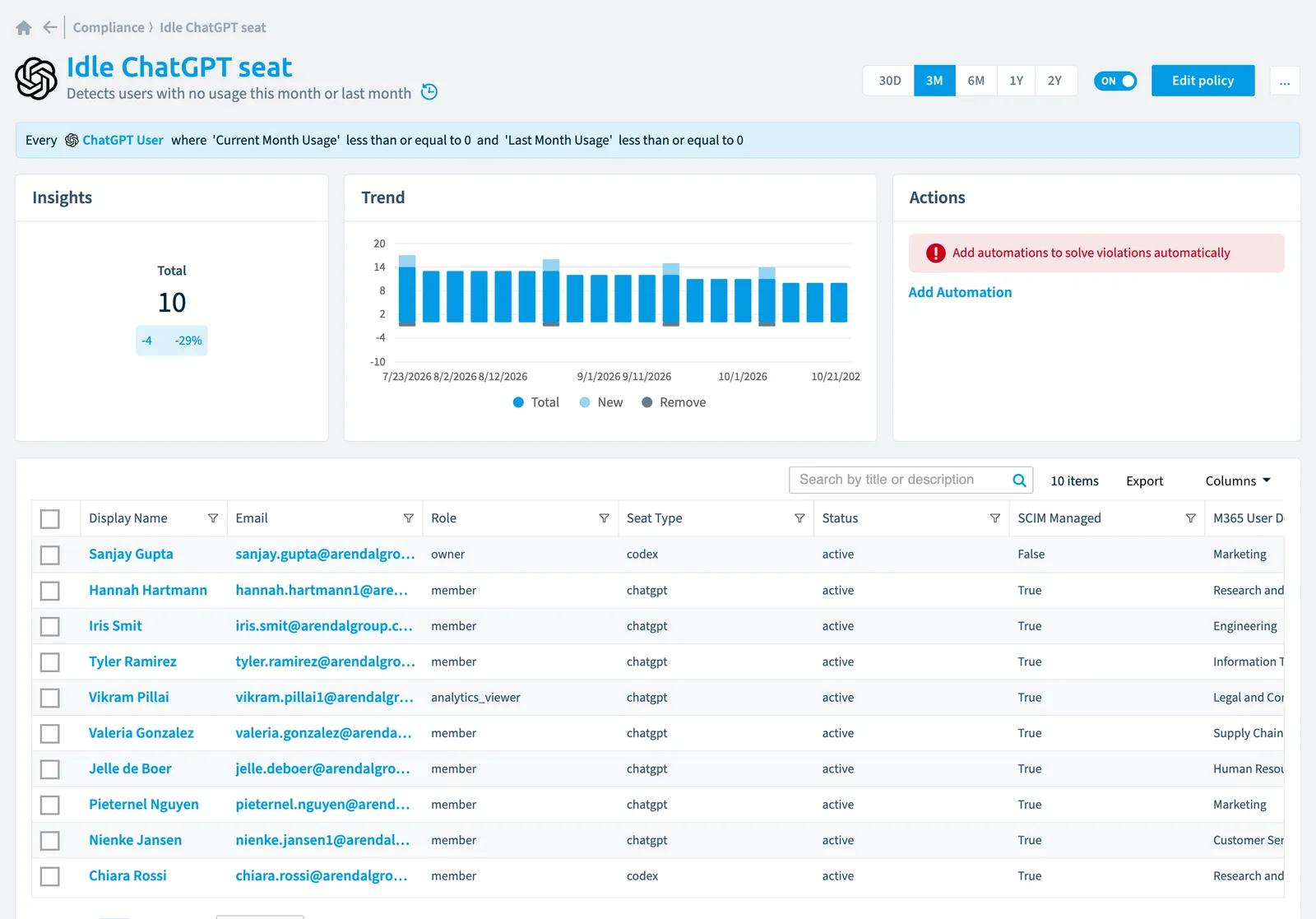
Task: Open the SCIM Managed column filter
Action: tap(1190, 518)
